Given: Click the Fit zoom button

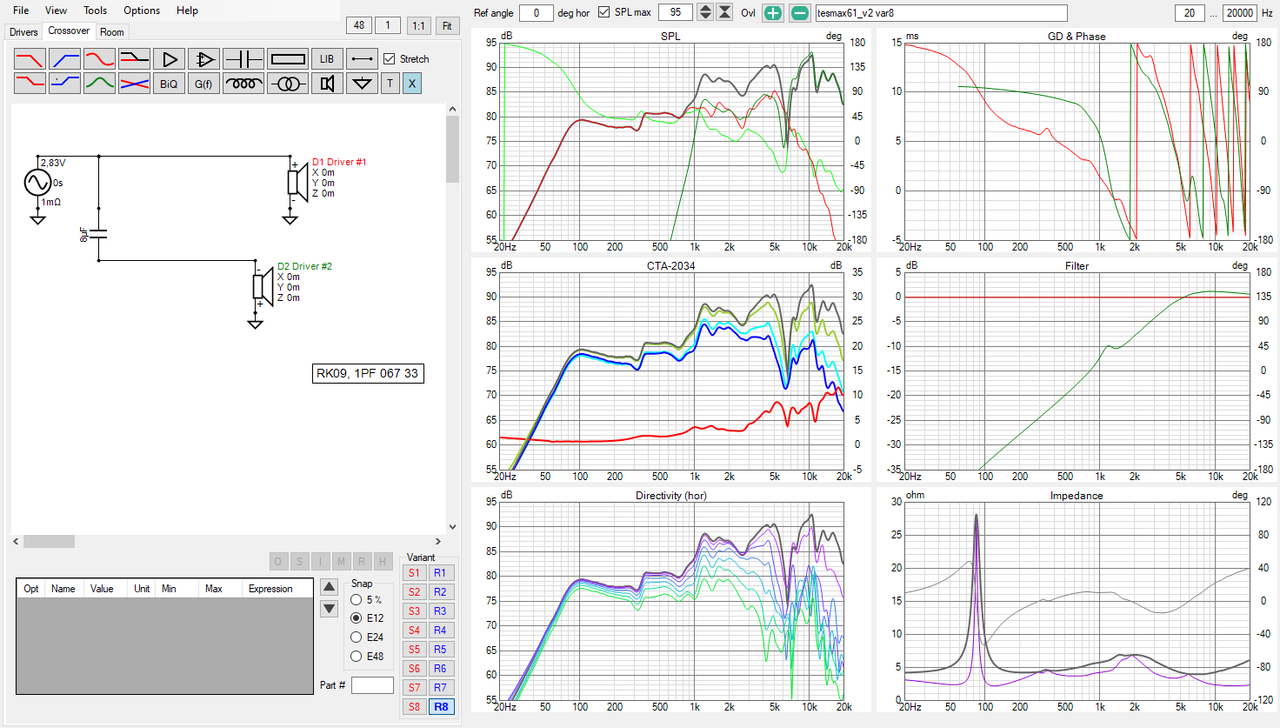Looking at the screenshot, I should 447,26.
